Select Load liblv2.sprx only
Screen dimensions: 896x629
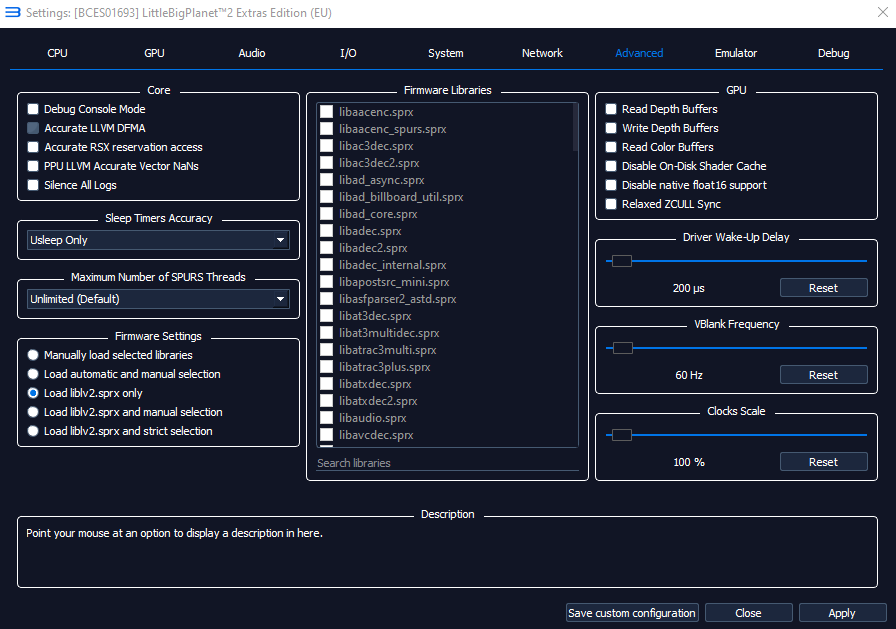(33, 393)
